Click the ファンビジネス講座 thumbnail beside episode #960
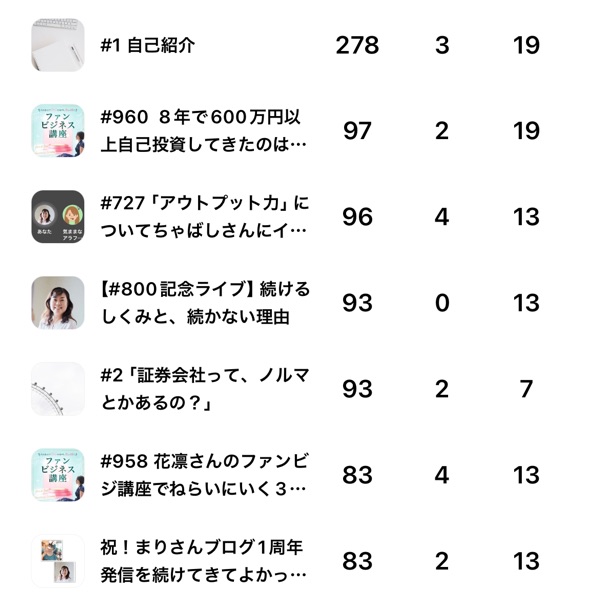Image resolution: width=600 pixels, height=600 pixels. (58, 131)
